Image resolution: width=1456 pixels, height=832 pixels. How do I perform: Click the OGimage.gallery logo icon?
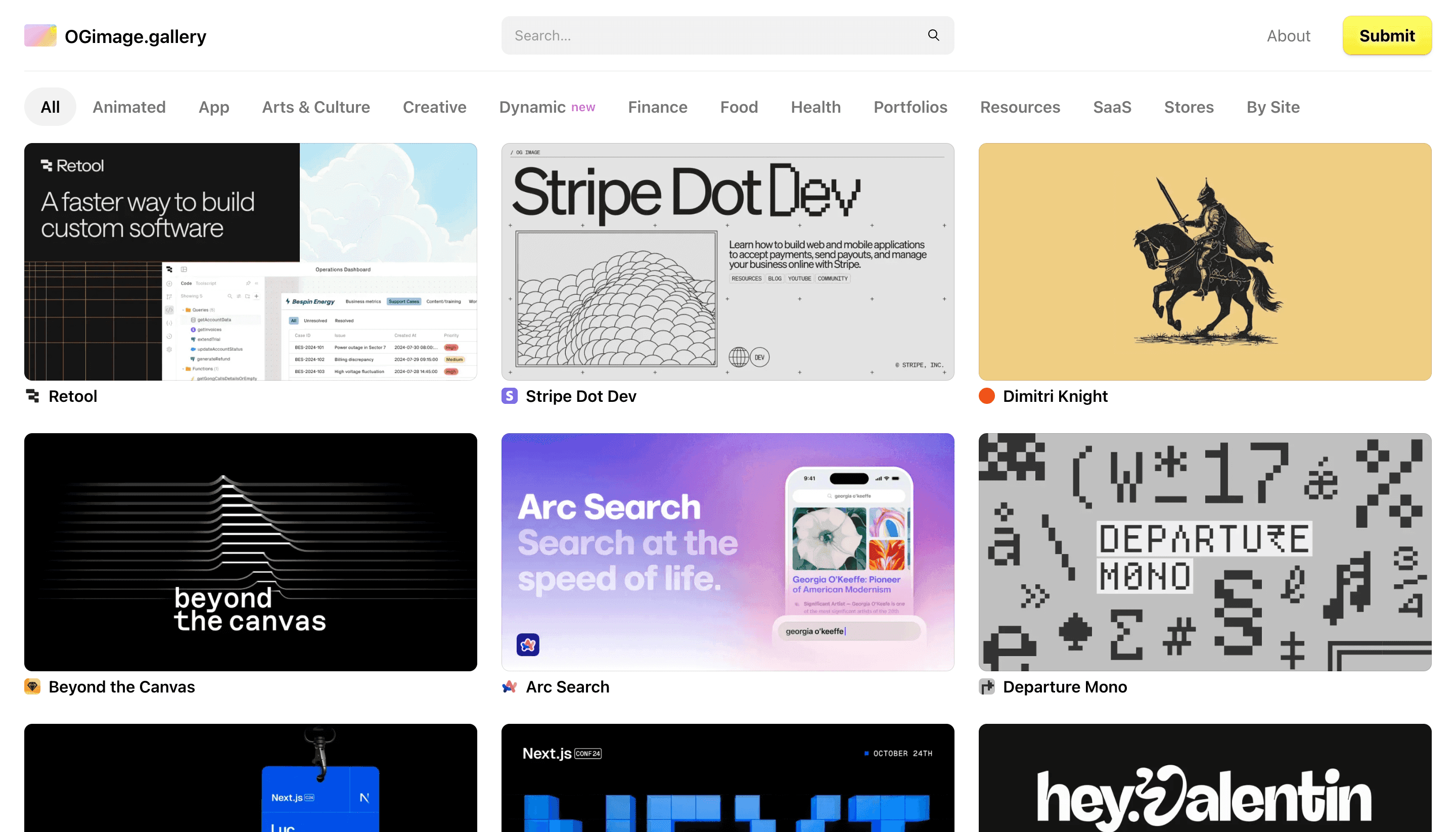click(40, 35)
